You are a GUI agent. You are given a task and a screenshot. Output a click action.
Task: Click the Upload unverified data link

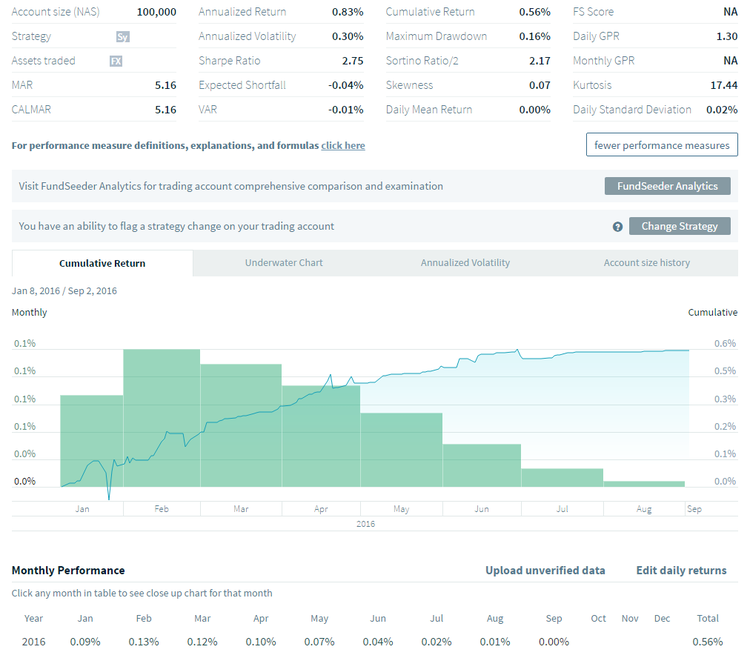tap(545, 570)
